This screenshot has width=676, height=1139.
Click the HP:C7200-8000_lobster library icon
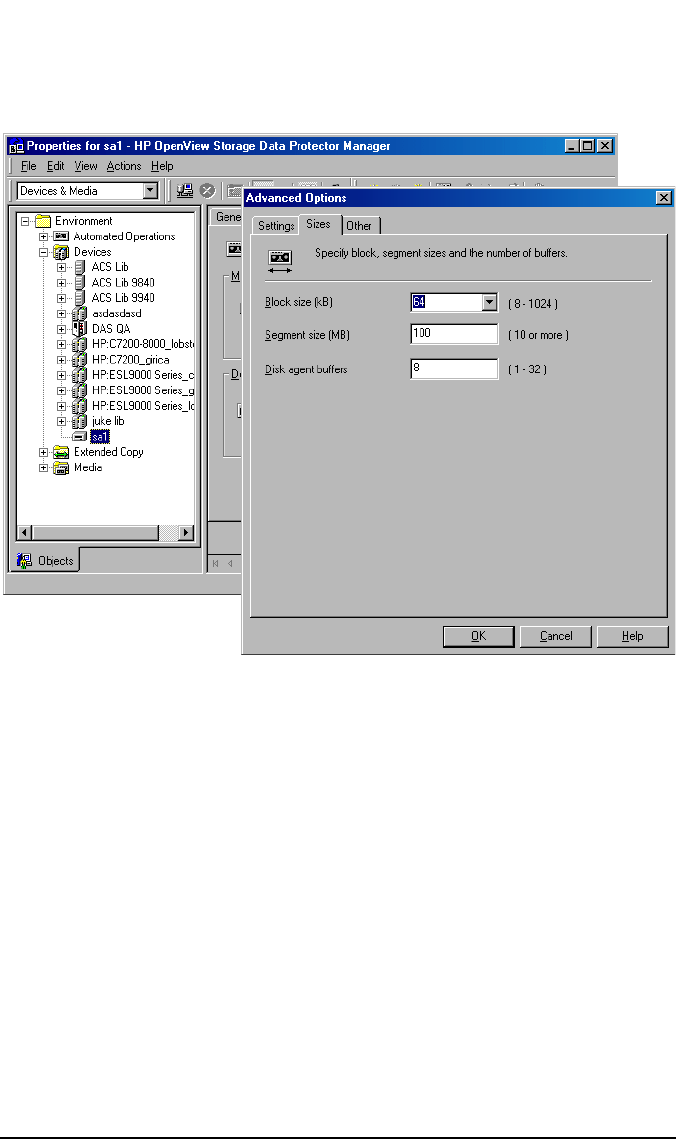tap(80, 344)
